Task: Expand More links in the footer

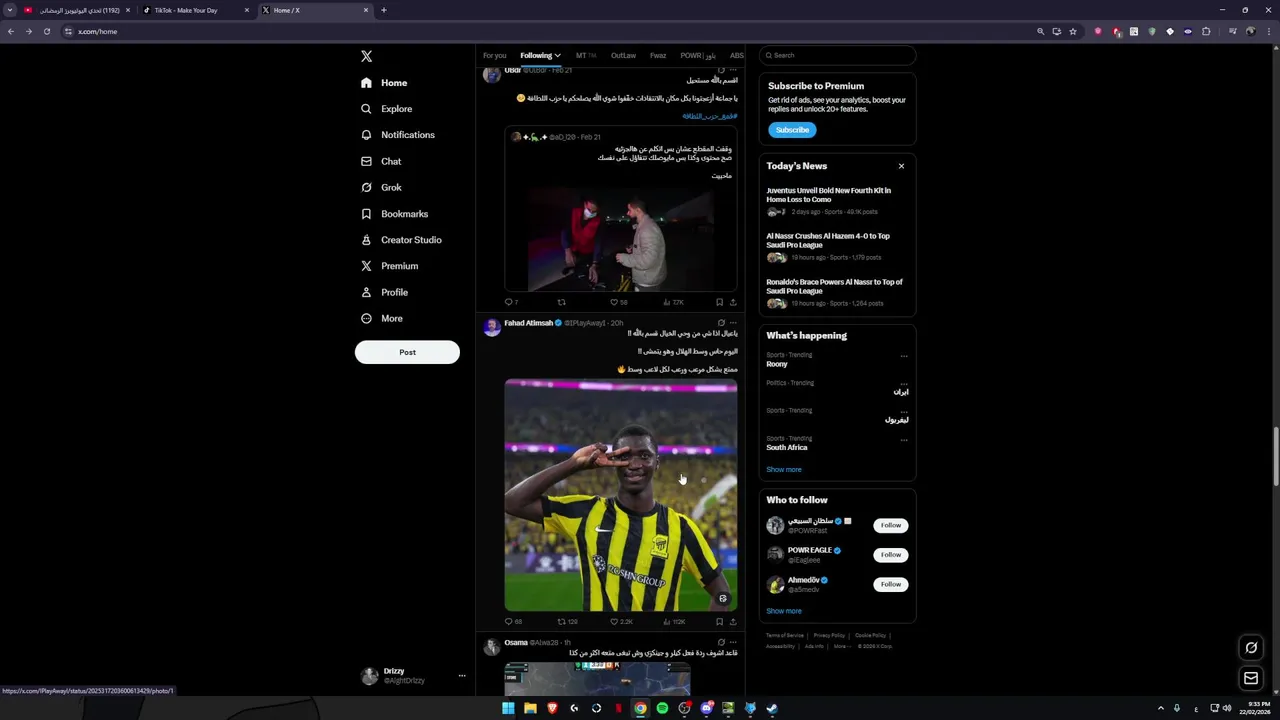Action: tap(842, 646)
